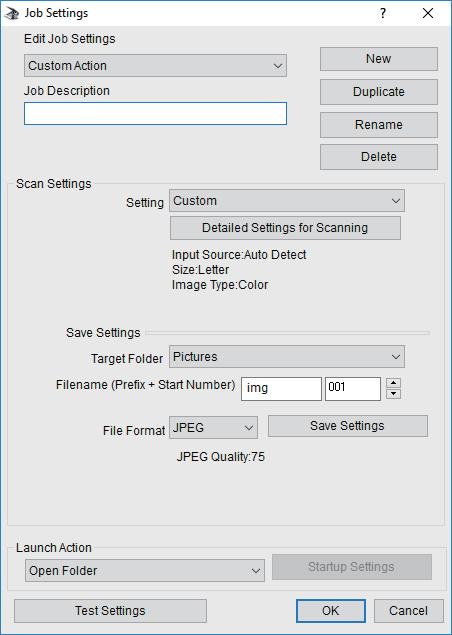This screenshot has height=635, width=452.
Task: Click the New job button
Action: [x=379, y=59]
